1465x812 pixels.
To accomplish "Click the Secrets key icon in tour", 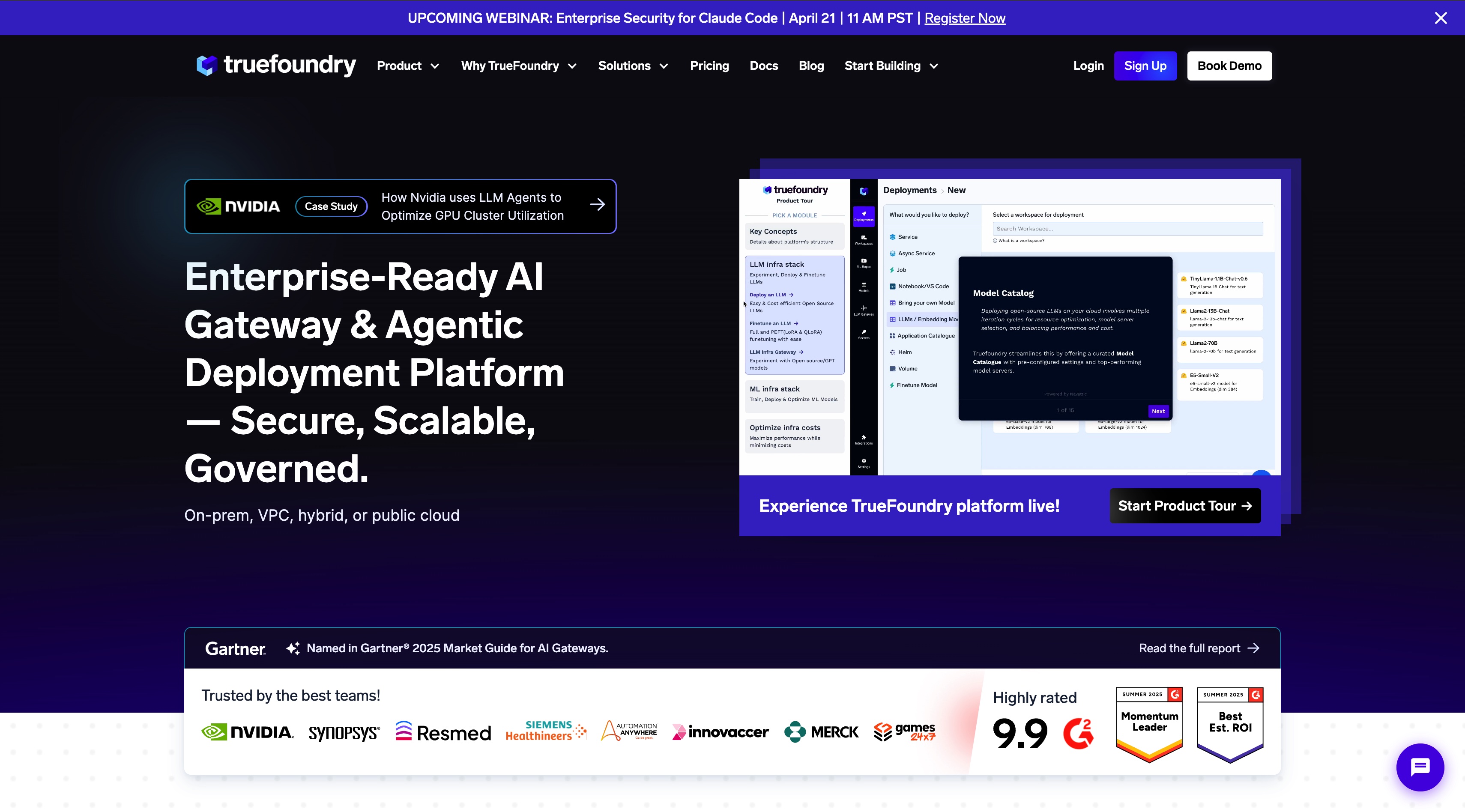I will (x=863, y=334).
